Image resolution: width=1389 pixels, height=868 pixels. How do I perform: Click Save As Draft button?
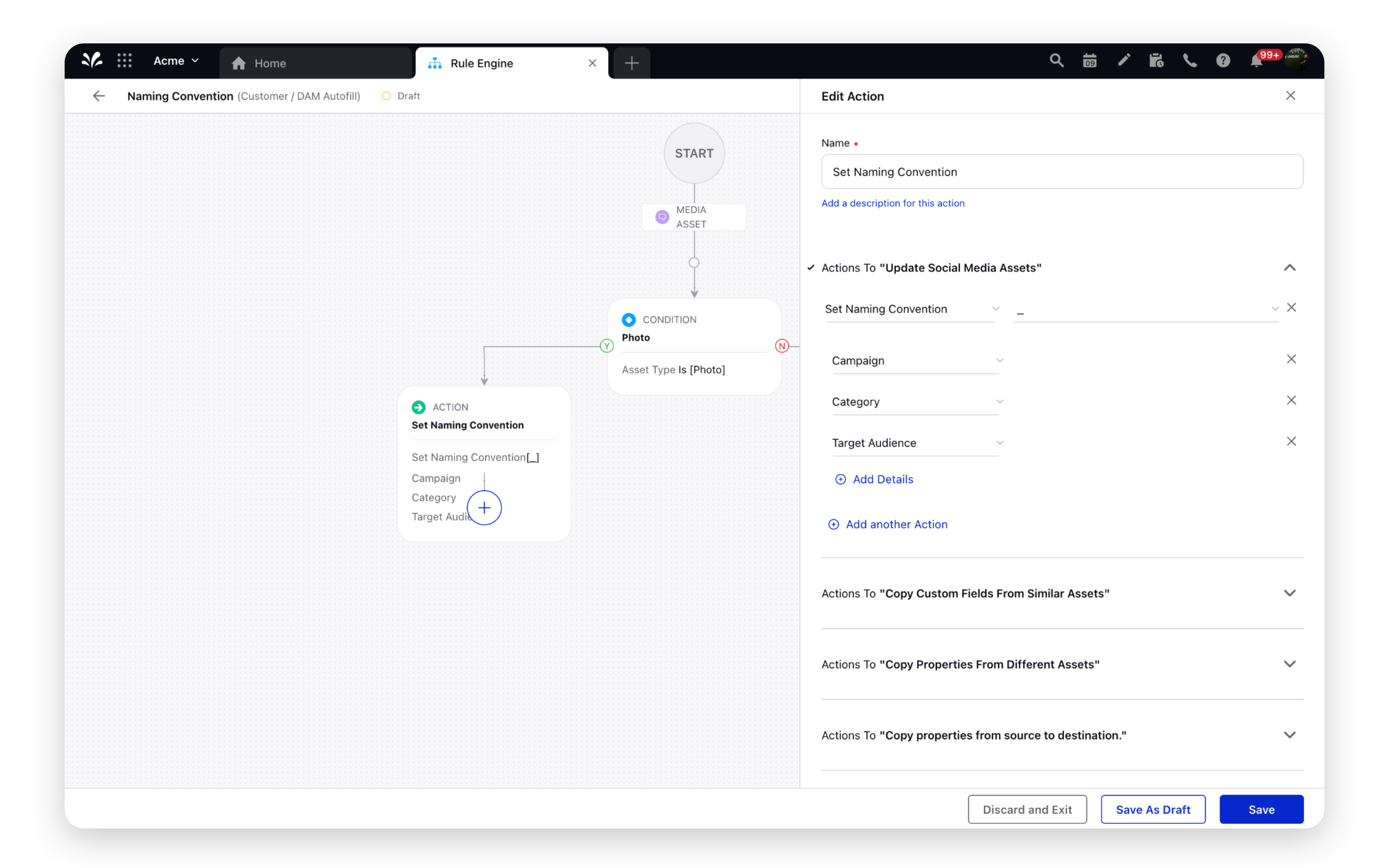(1153, 810)
